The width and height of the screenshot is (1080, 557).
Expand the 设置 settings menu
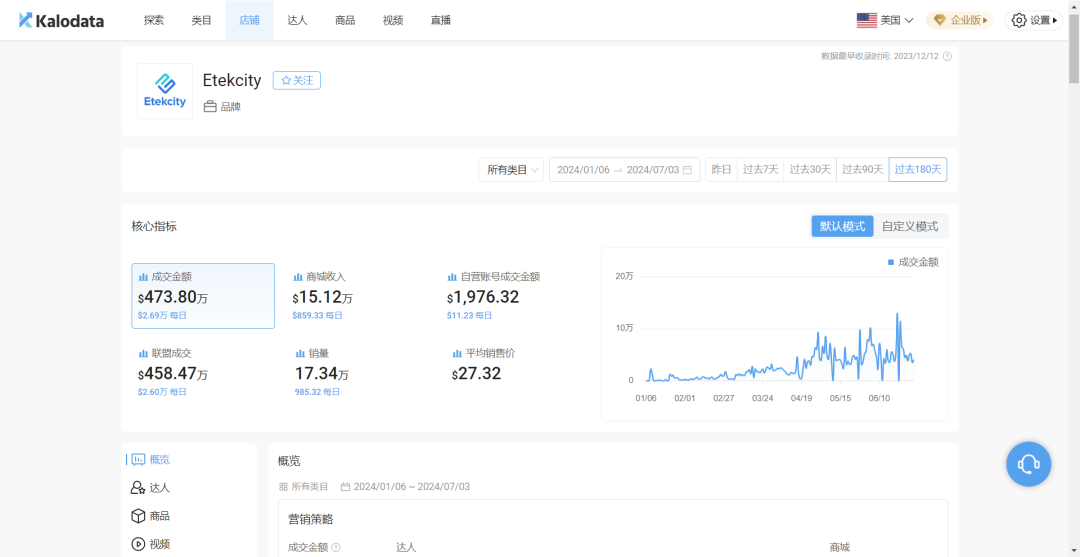pyautogui.click(x=1034, y=20)
